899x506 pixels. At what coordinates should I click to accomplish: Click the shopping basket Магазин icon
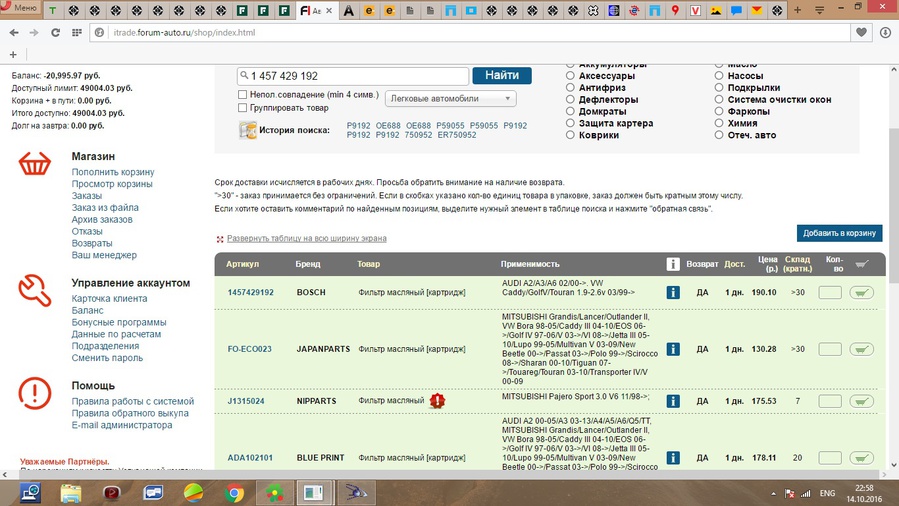(x=35, y=163)
